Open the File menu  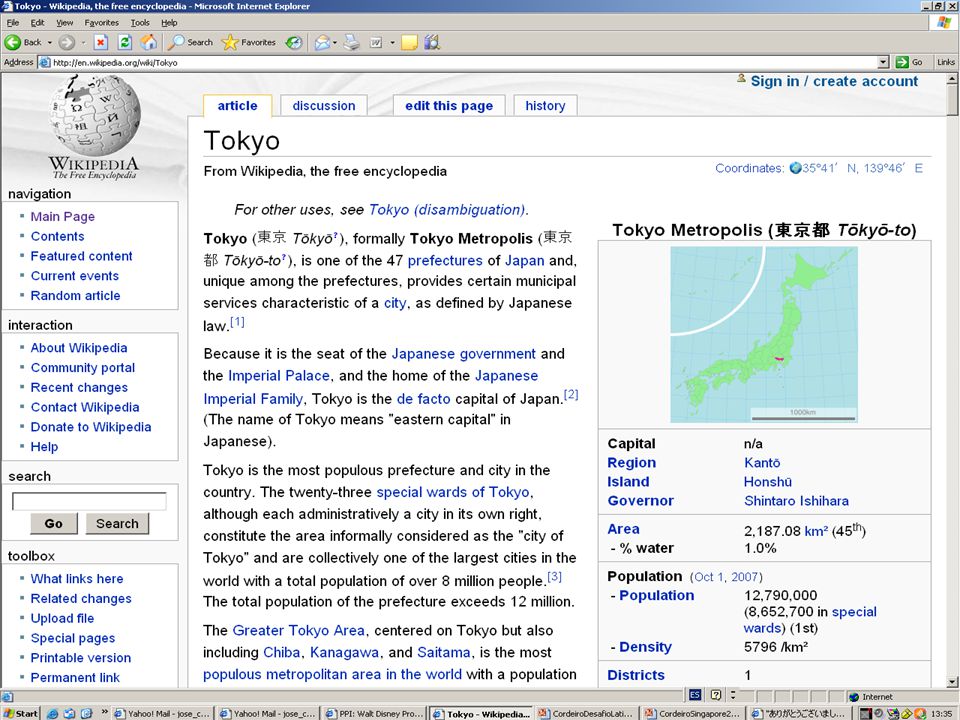[x=13, y=23]
